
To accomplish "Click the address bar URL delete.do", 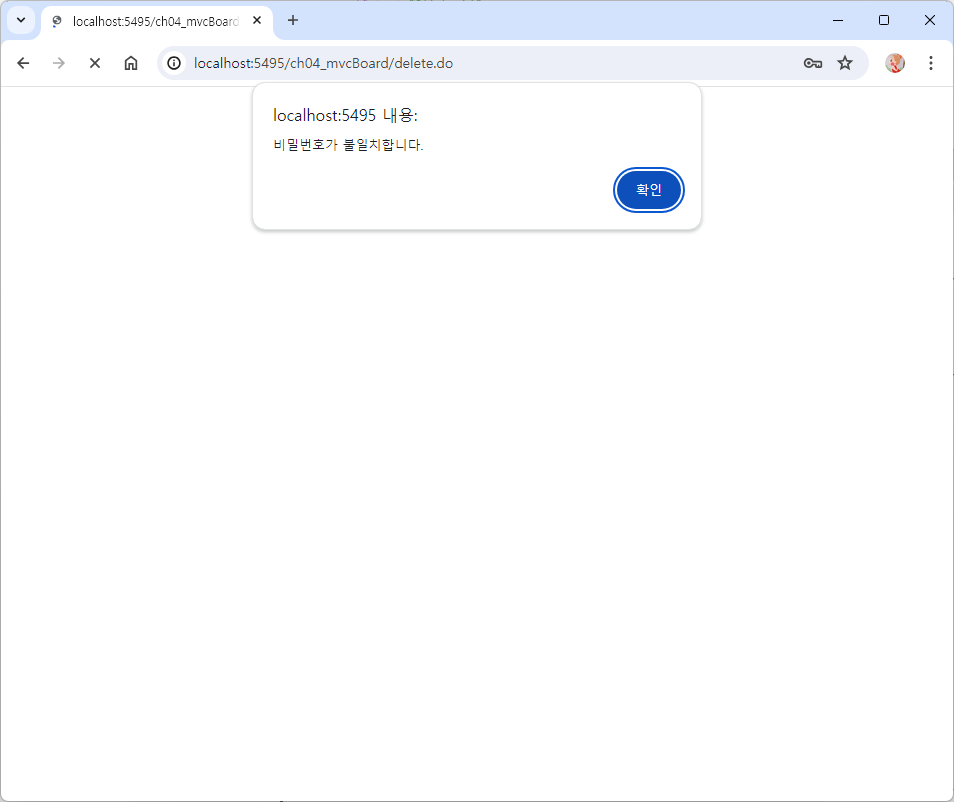I will [323, 63].
